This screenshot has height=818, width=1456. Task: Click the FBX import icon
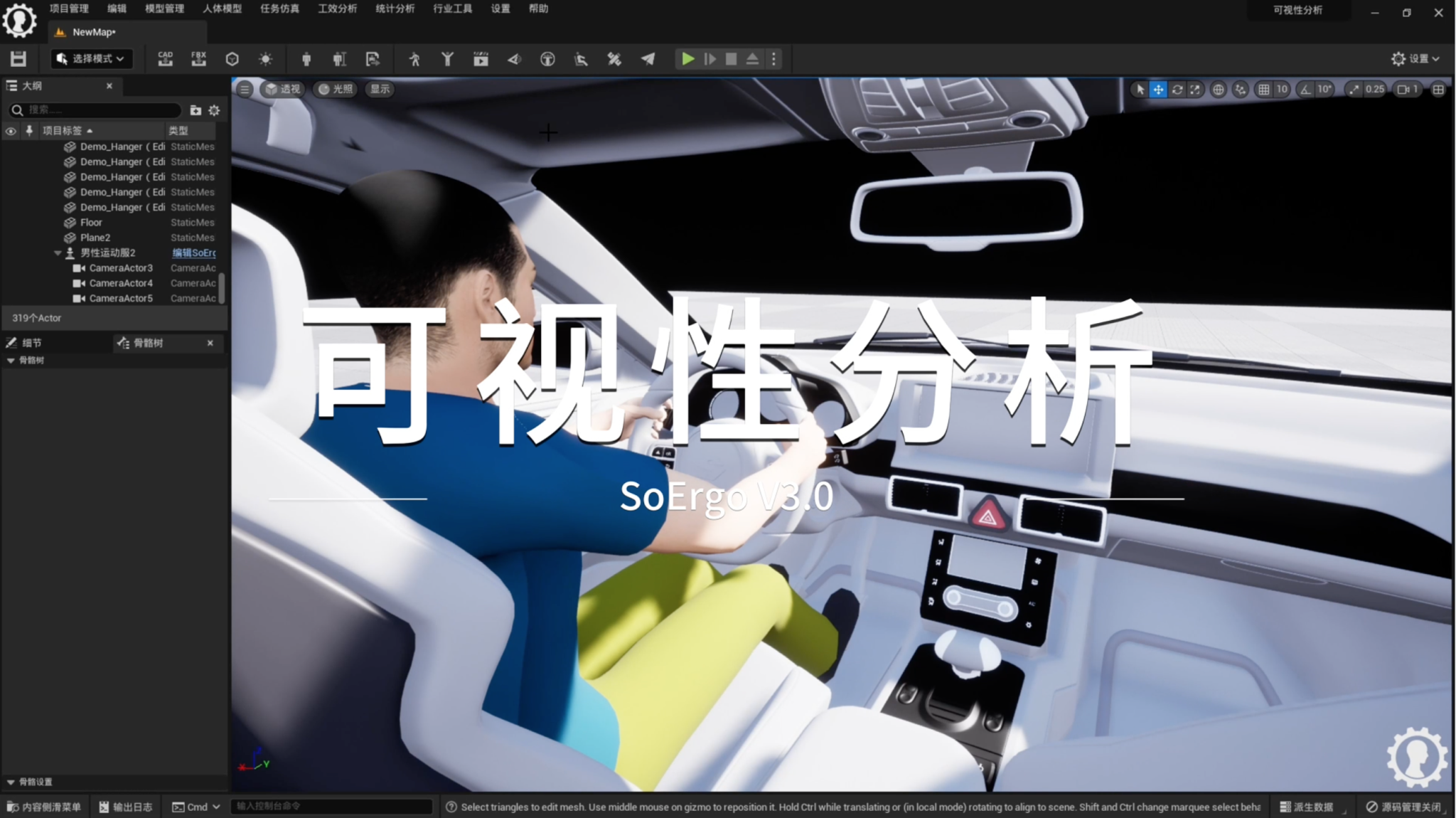(198, 59)
